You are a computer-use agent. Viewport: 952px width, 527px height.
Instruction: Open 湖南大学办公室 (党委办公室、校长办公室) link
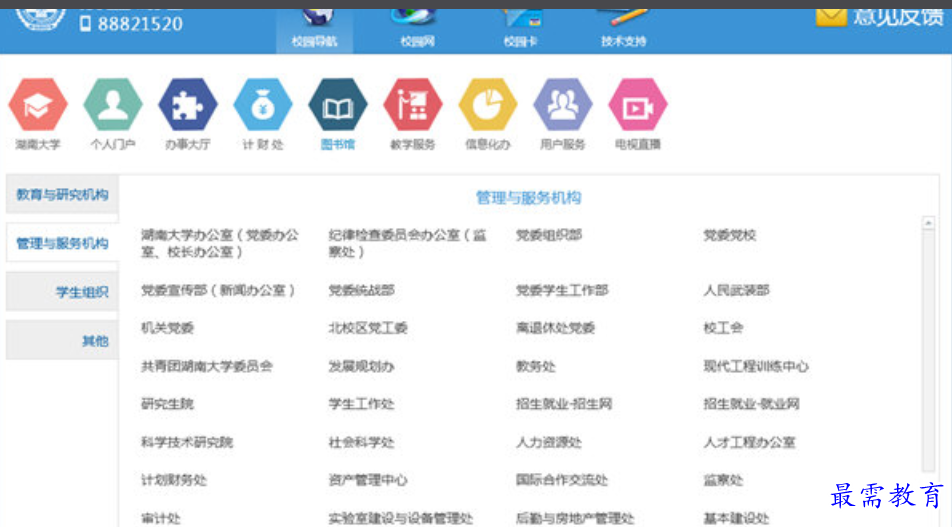coord(220,243)
